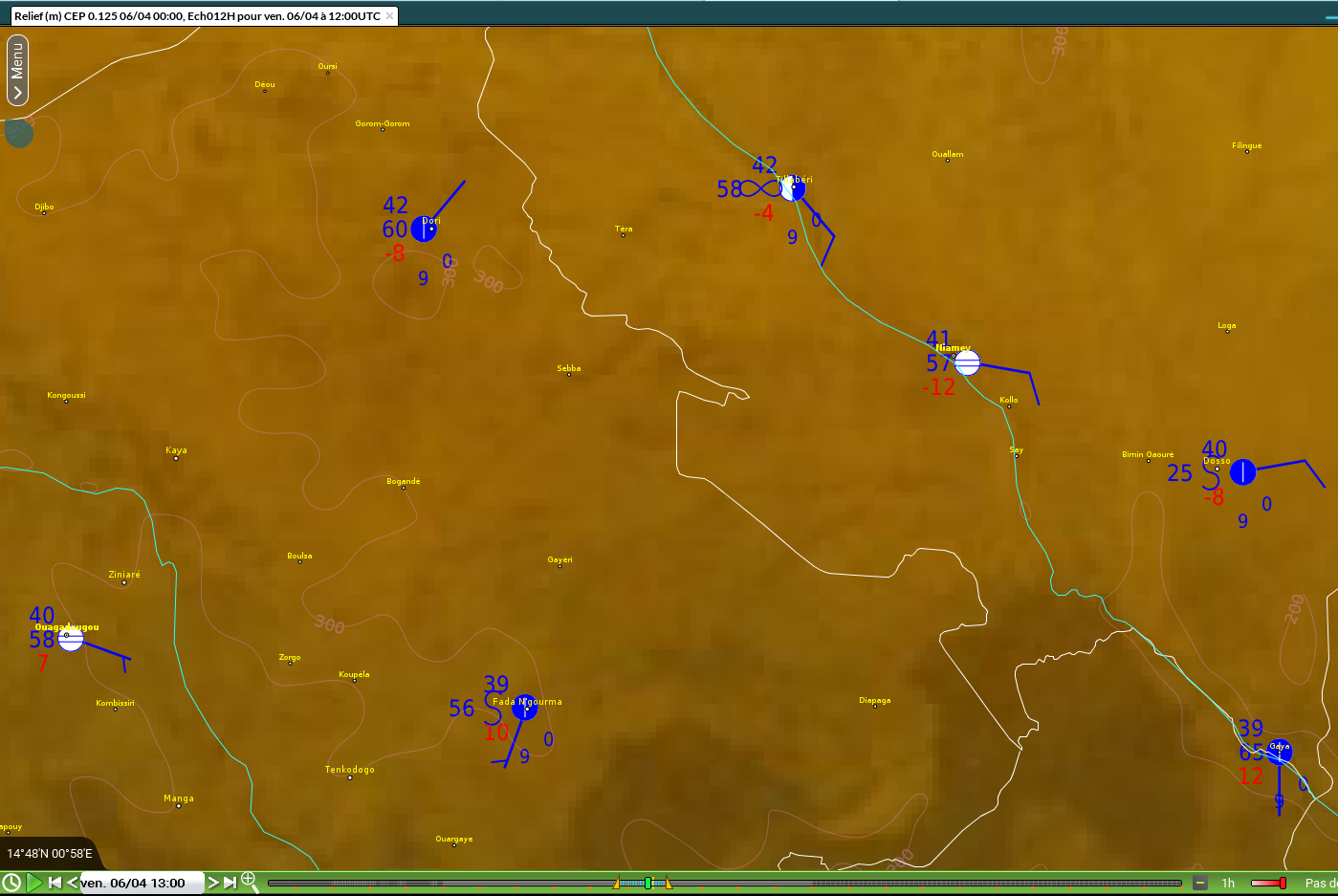Image resolution: width=1338 pixels, height=896 pixels.
Task: Click the green current-time cursor on timeline
Action: (x=647, y=883)
